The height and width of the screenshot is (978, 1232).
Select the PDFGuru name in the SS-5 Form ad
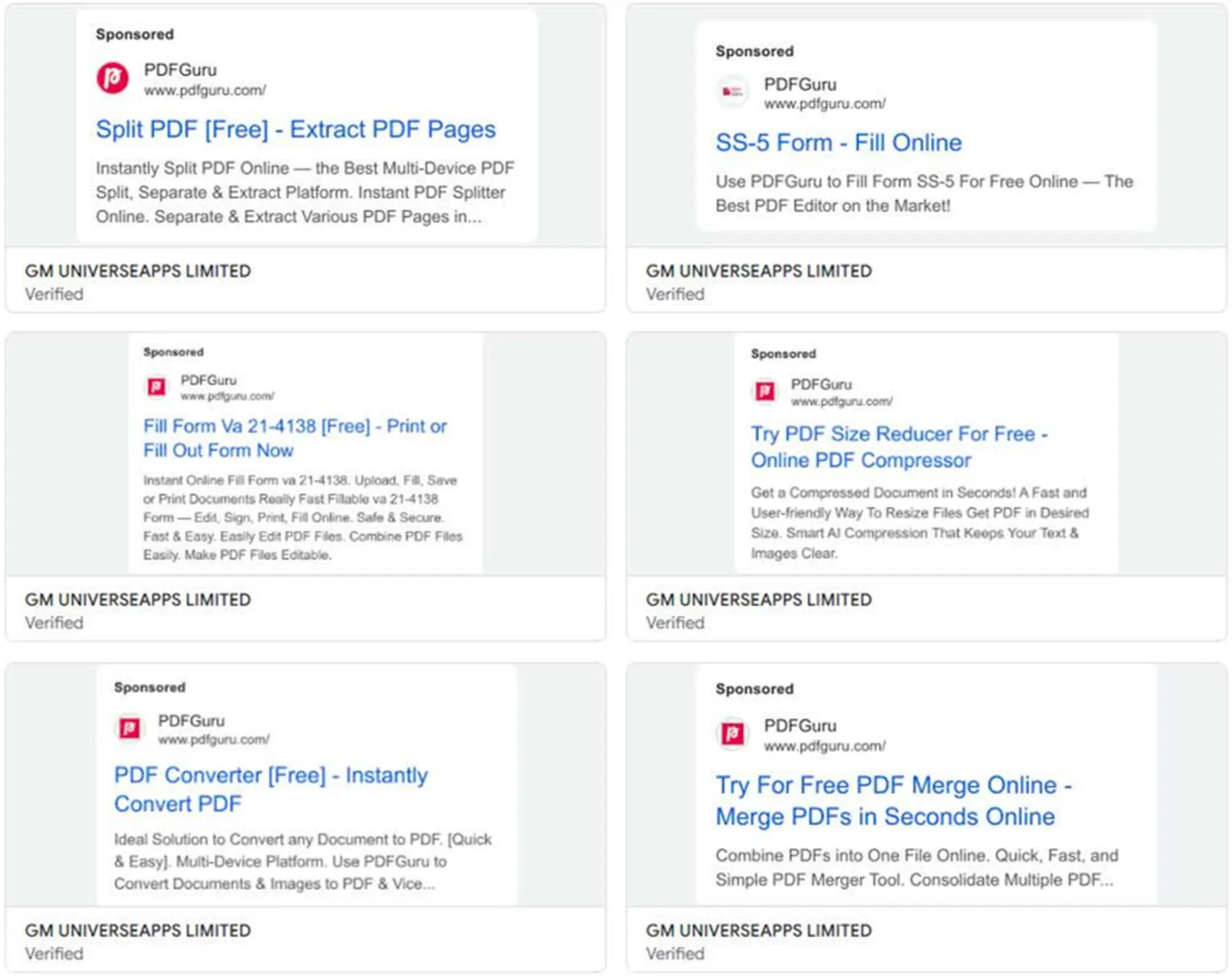[800, 84]
